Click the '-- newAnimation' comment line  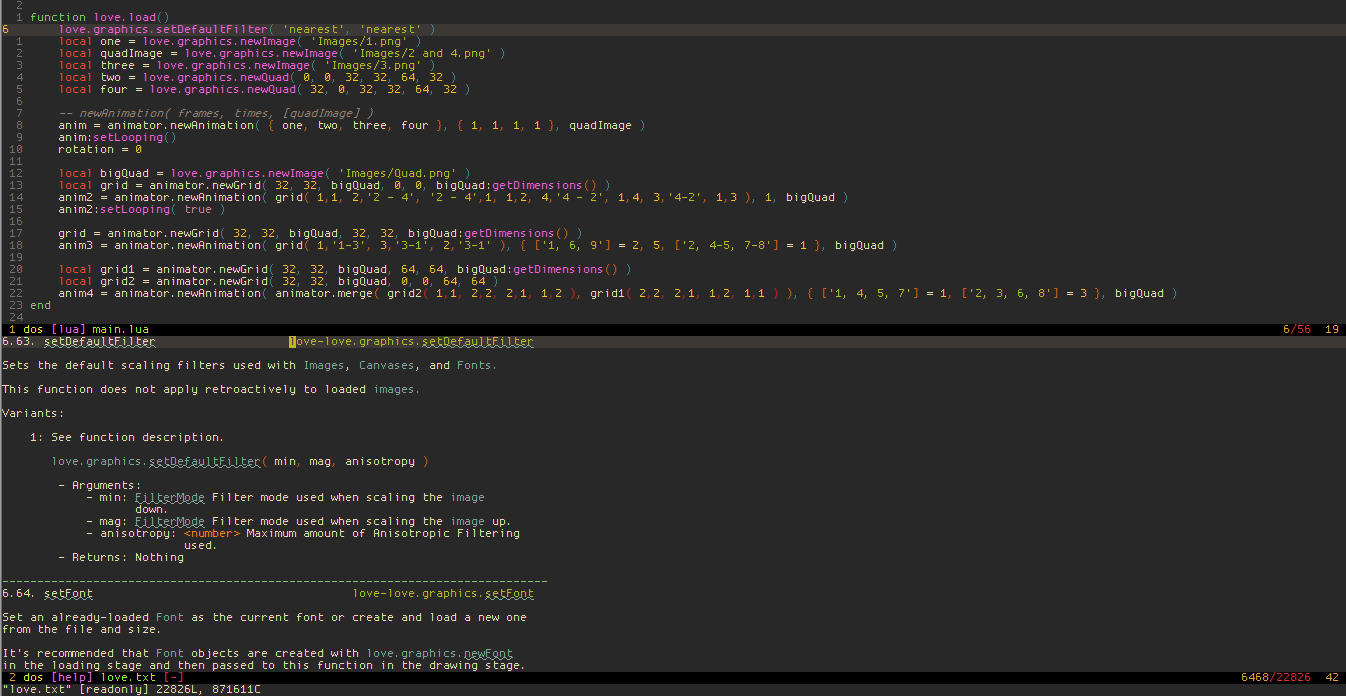pos(215,114)
